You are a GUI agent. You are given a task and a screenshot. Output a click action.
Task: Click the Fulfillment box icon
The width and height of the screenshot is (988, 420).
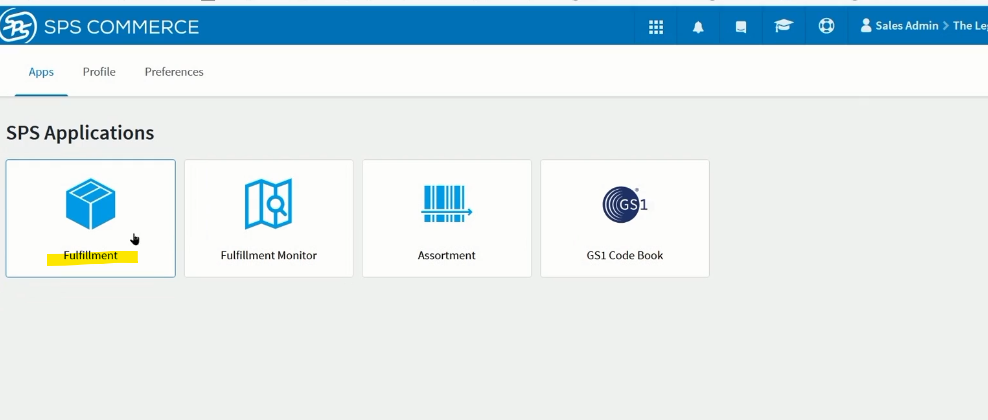tap(91, 204)
